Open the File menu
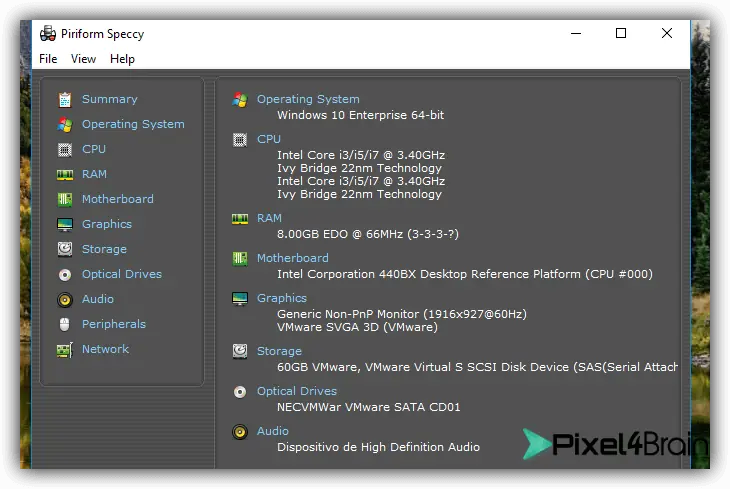The image size is (730, 489). (48, 59)
